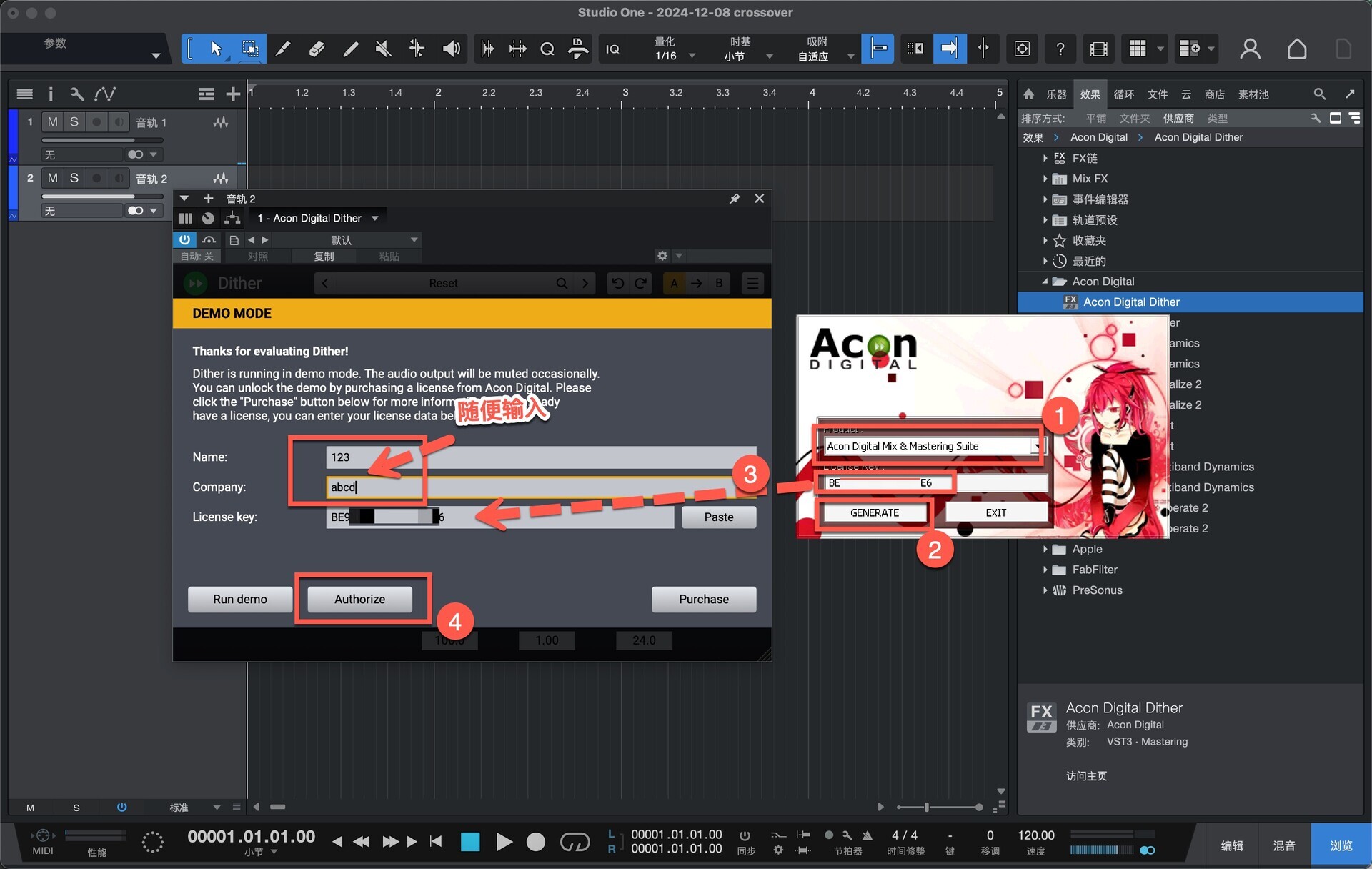Select the Arrow tool in toolbar
This screenshot has width=1372, height=869.
[x=216, y=49]
